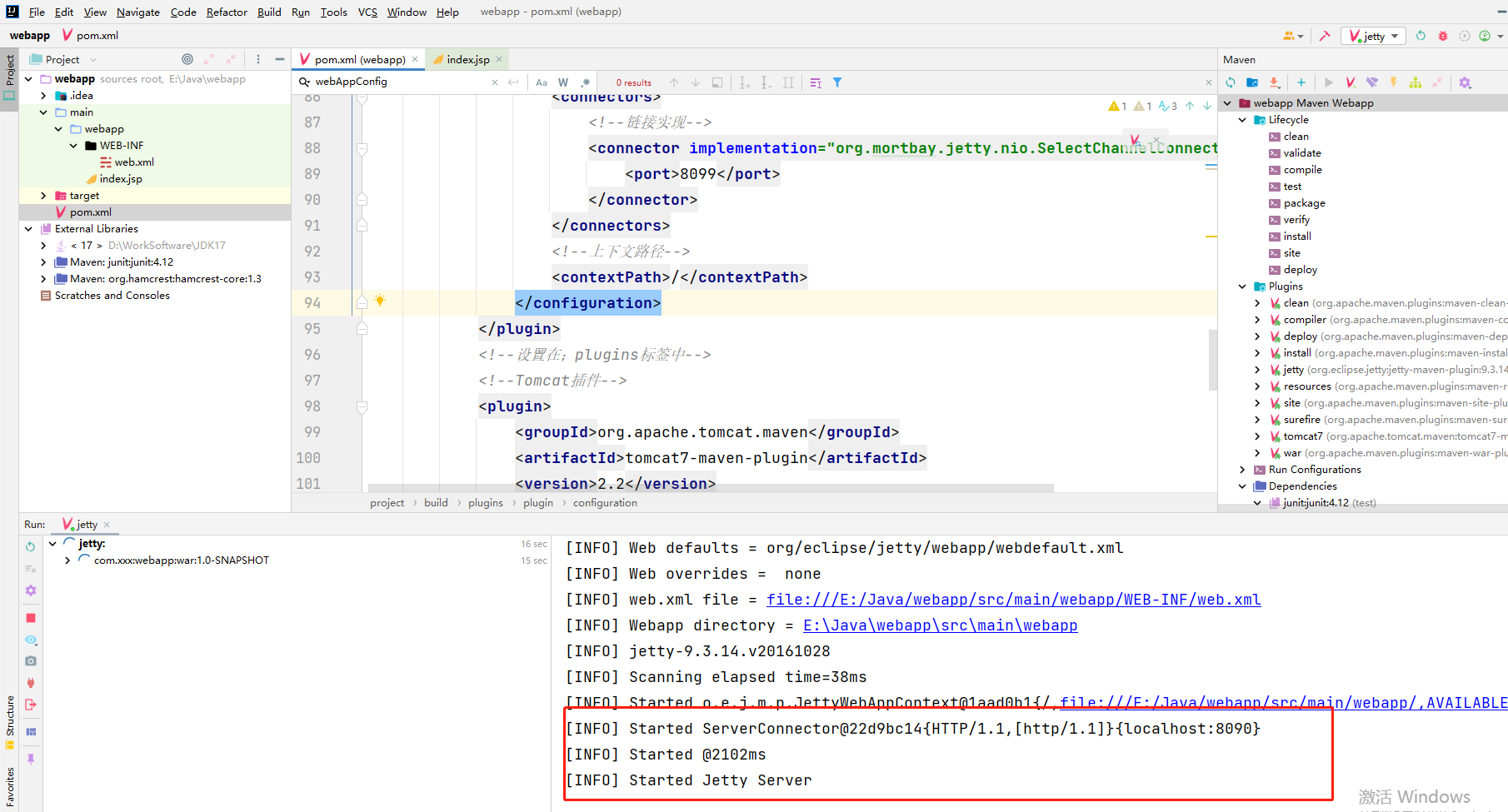Open the web.xml file link in console

tap(1013, 600)
